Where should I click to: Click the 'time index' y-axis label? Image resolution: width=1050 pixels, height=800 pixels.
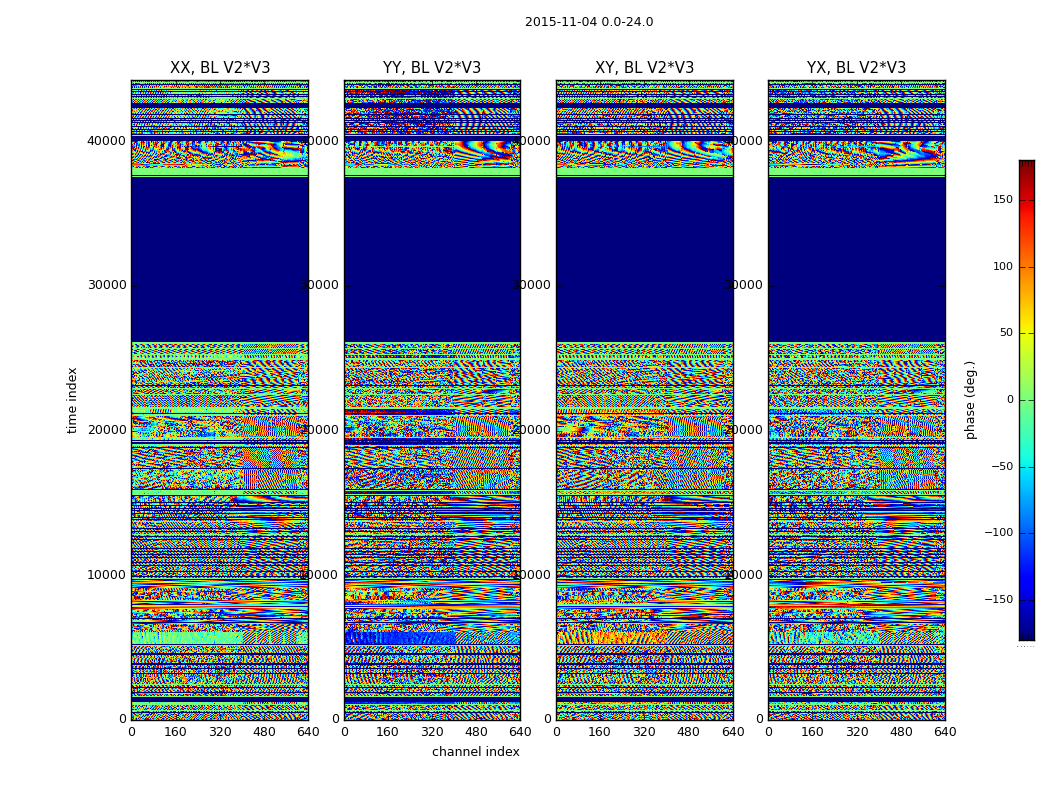[x=72, y=400]
